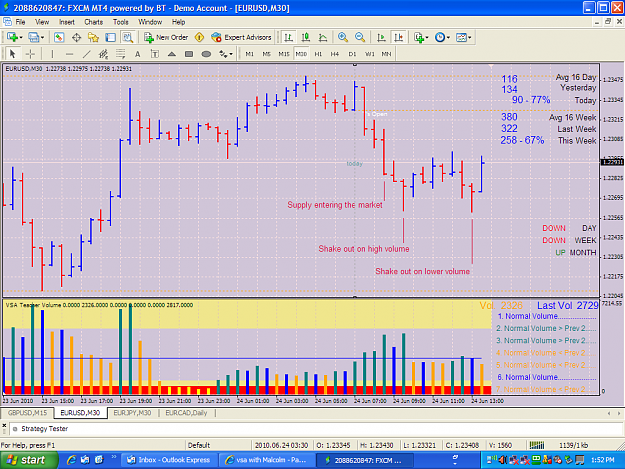The width and height of the screenshot is (625, 469).
Task: Expand the new chart dropdown arrow
Action: point(21,37)
